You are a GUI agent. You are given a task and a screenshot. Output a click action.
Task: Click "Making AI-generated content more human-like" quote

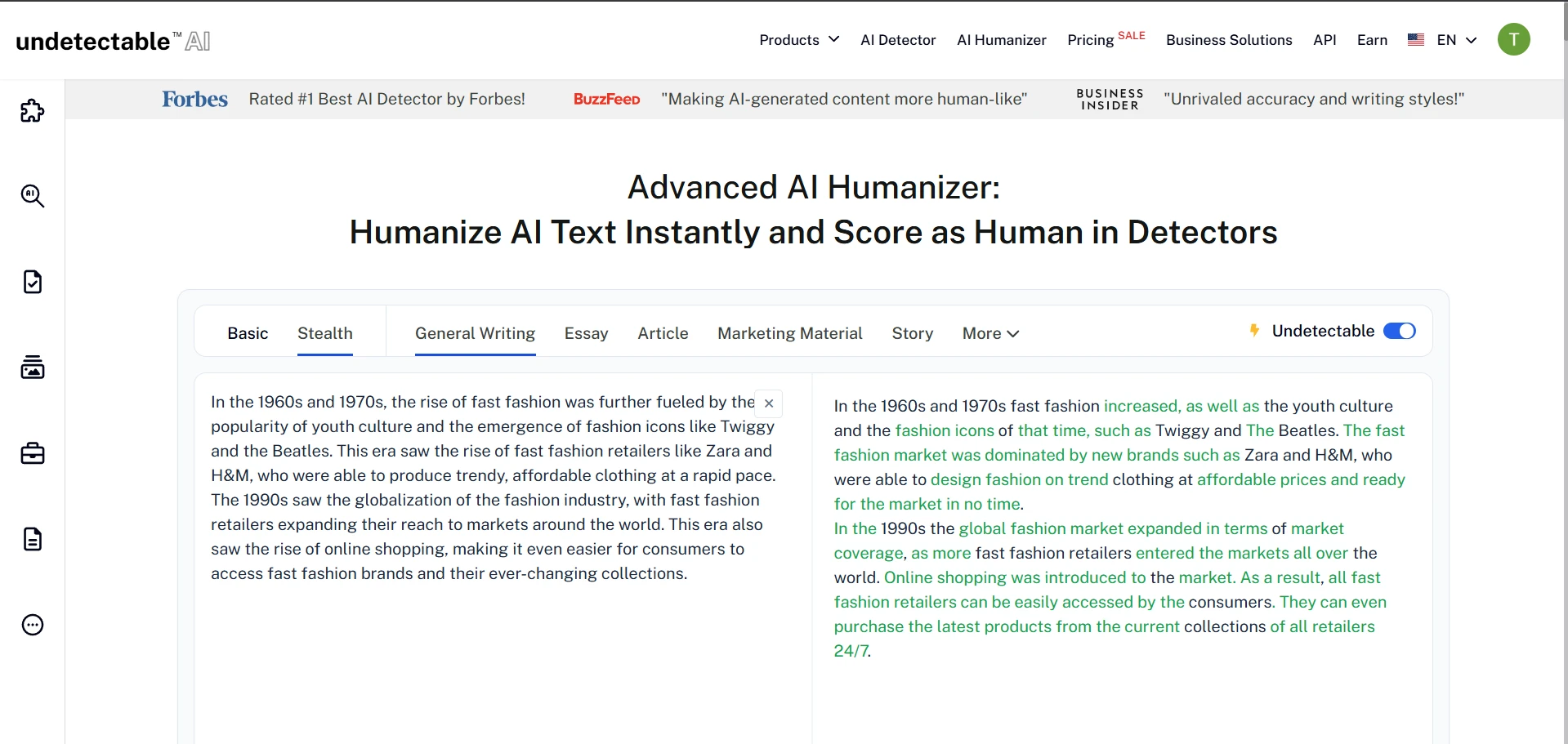844,99
